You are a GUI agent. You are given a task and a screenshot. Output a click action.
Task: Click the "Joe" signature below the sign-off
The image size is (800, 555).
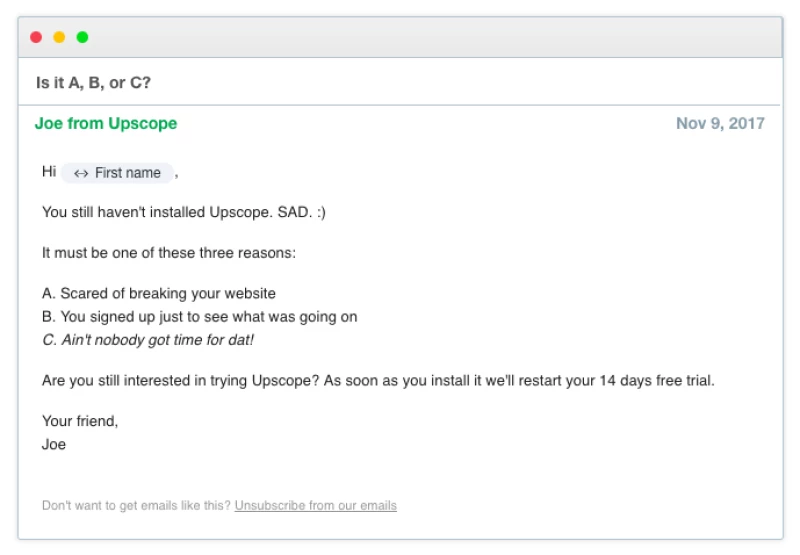[x=54, y=444]
